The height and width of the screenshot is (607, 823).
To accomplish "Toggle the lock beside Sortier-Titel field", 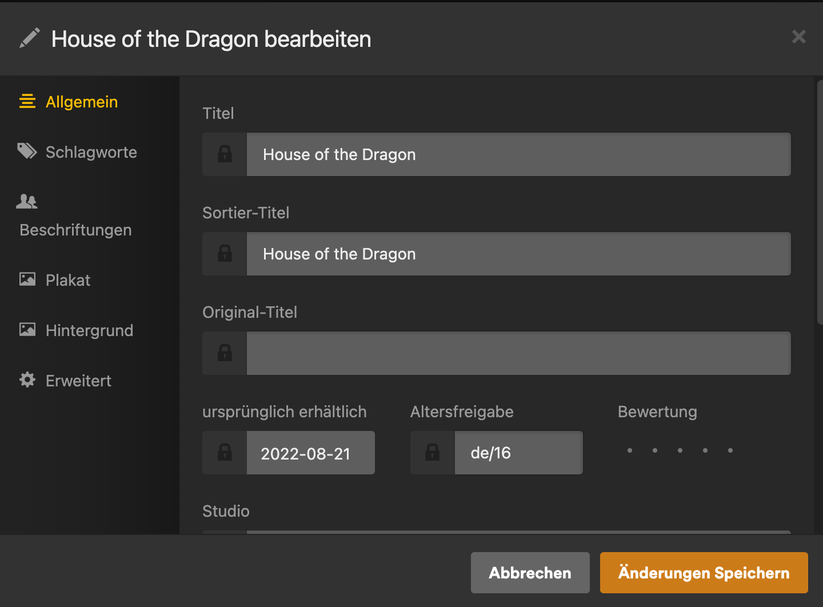I will [224, 254].
